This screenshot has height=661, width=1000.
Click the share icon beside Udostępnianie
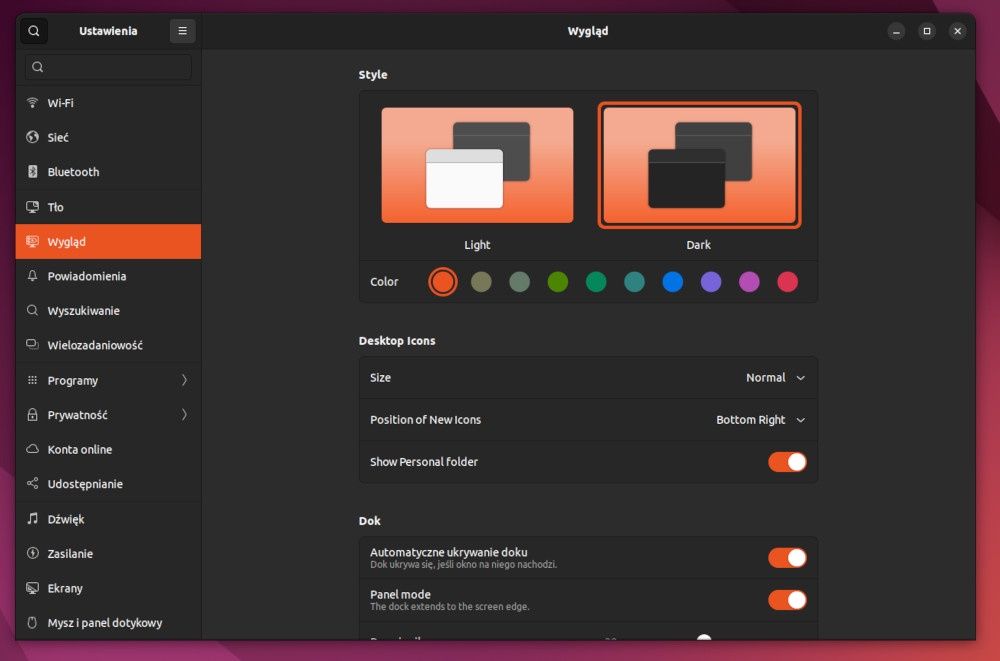[x=33, y=484]
